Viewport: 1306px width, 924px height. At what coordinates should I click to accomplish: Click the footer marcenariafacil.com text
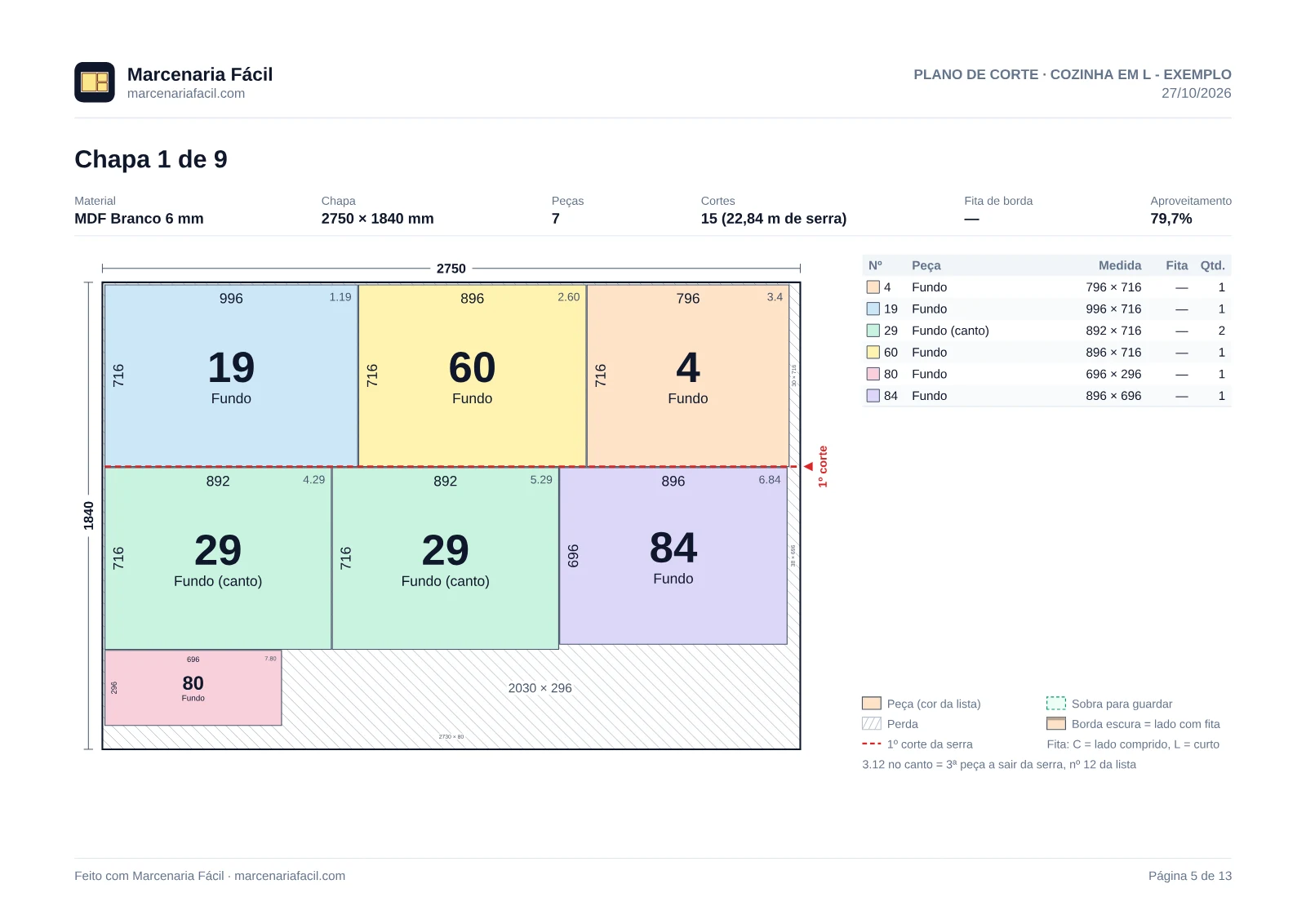click(290, 876)
